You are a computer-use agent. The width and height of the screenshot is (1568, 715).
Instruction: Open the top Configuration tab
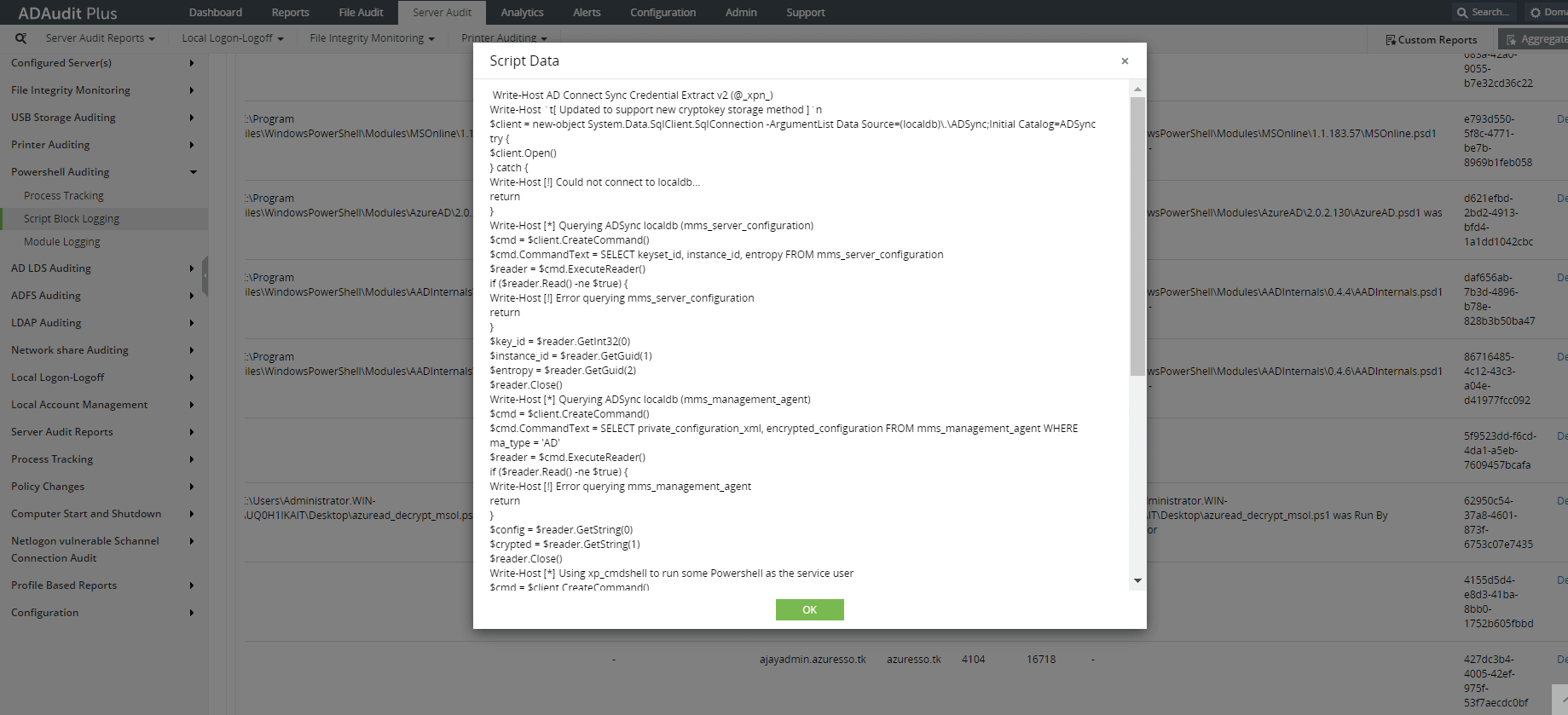[x=663, y=13]
